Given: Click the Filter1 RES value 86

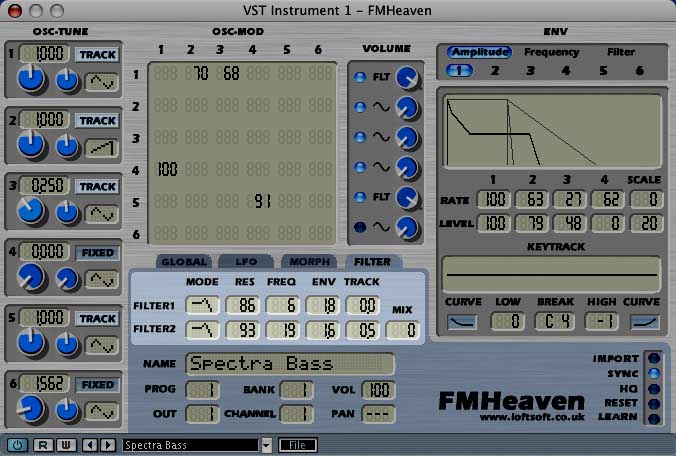Looking at the screenshot, I should pyautogui.click(x=242, y=306).
